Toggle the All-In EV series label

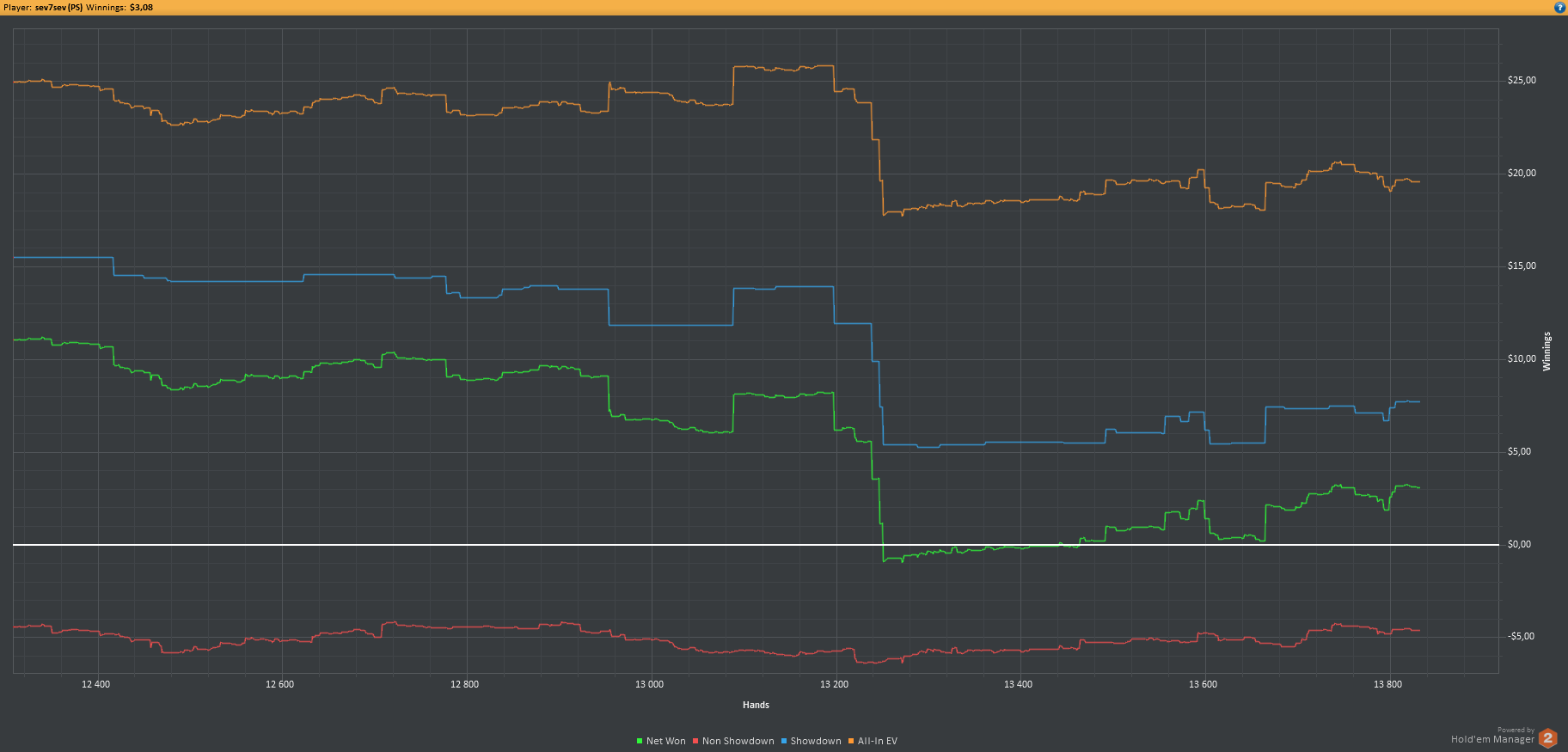click(x=878, y=741)
